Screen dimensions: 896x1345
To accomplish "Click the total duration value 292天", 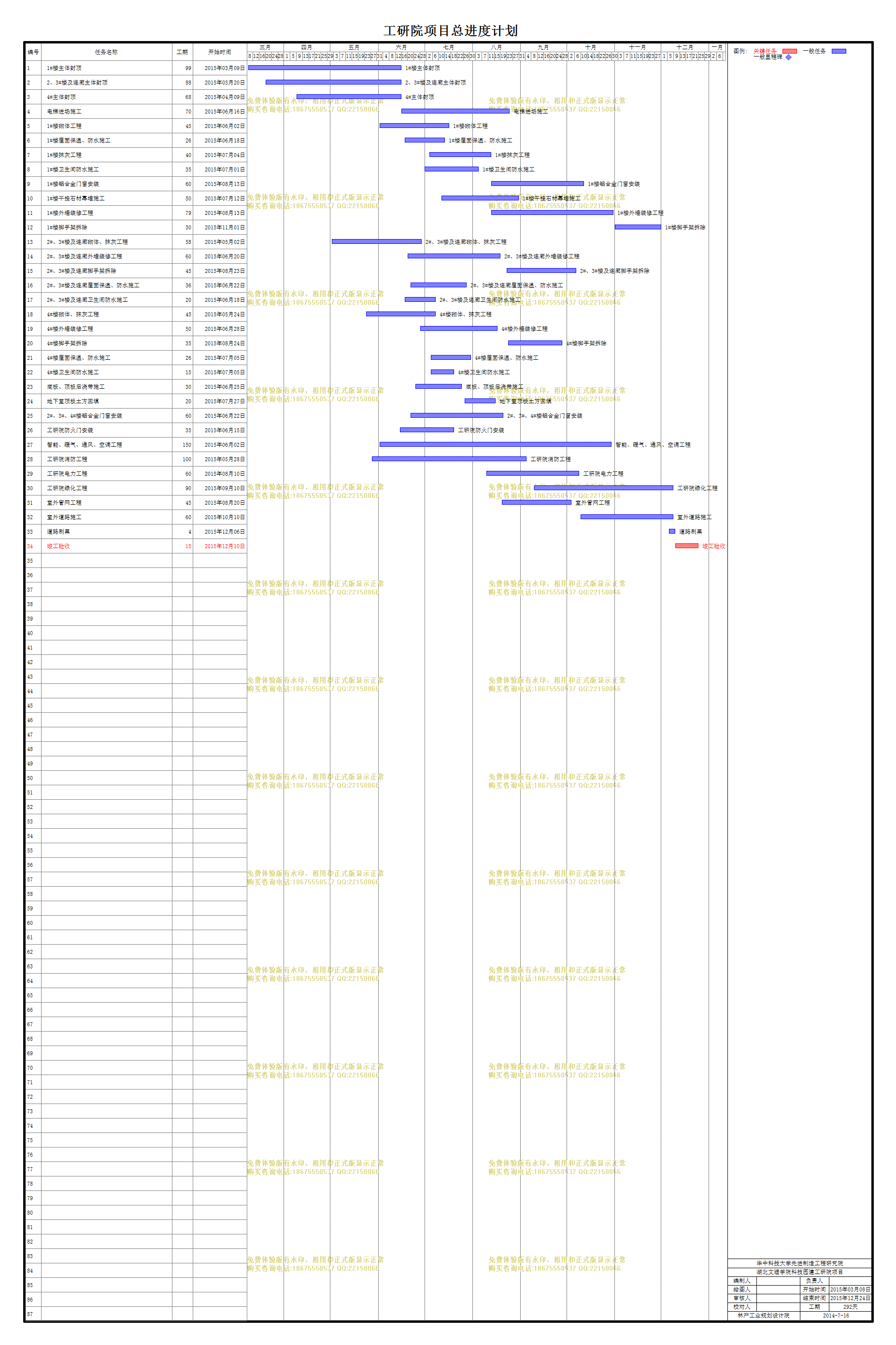I will 850,1306.
